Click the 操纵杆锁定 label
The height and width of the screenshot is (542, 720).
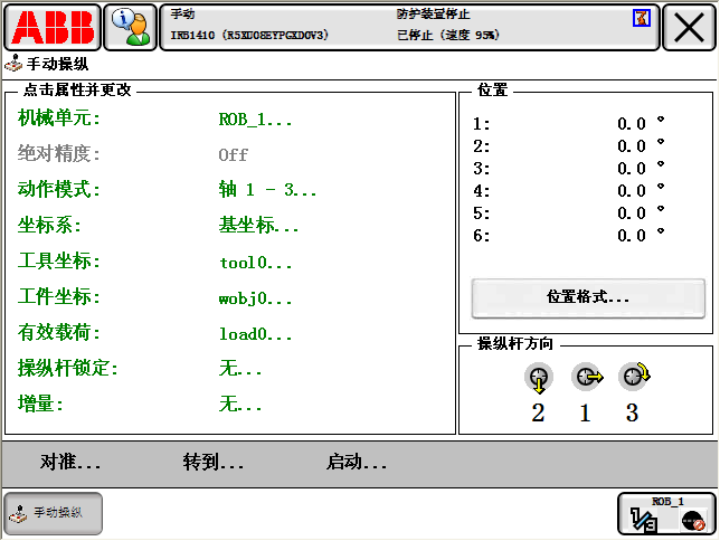(x=68, y=368)
